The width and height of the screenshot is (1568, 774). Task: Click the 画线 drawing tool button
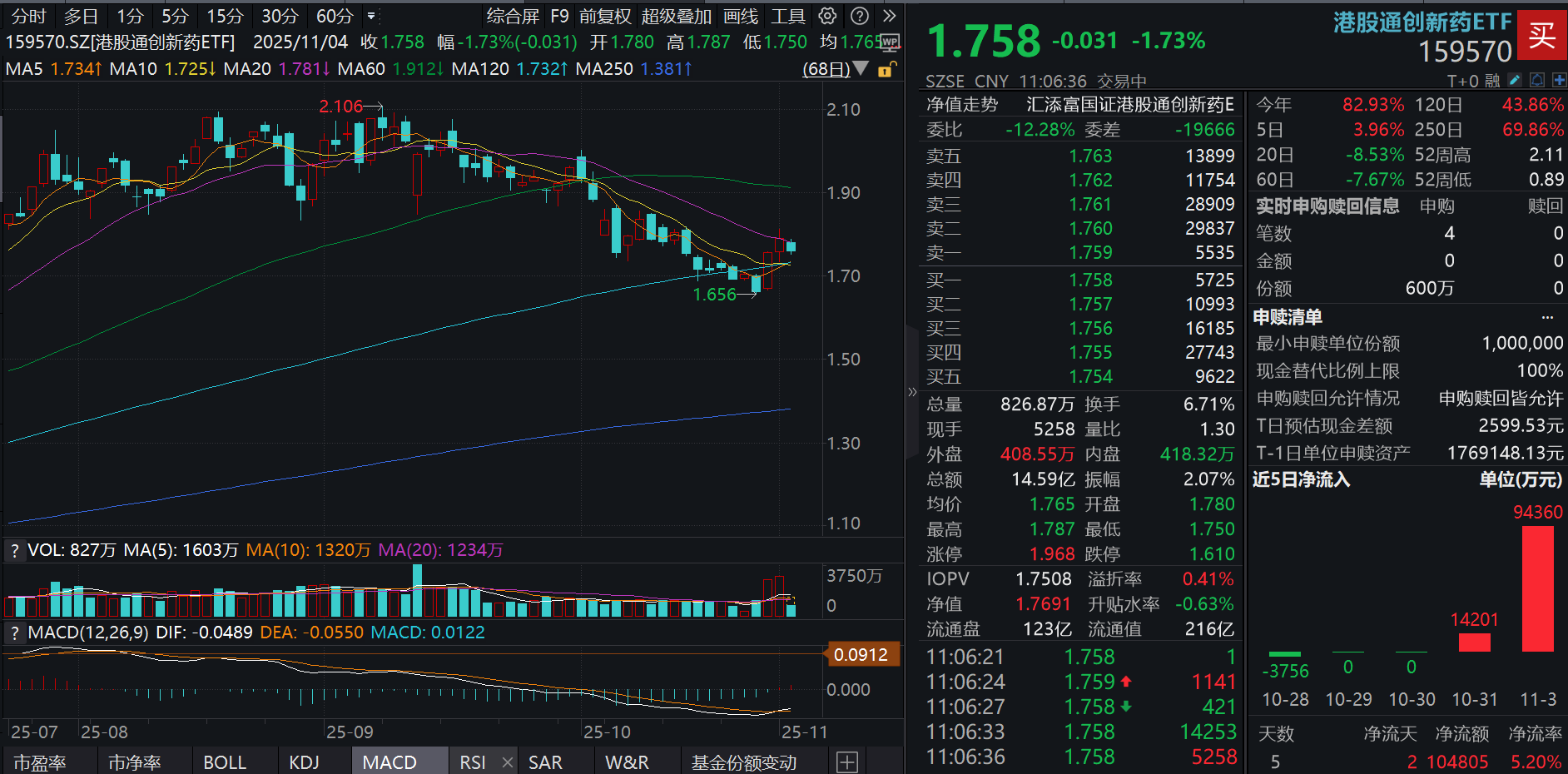pos(741,16)
